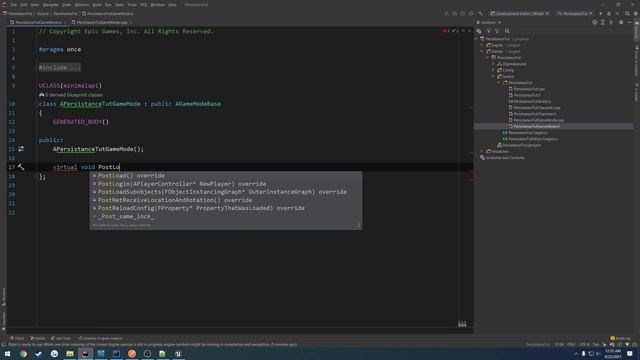Click the Search Everywhere magnifier in toolbar
This screenshot has width=640, height=360.
click(x=627, y=13)
